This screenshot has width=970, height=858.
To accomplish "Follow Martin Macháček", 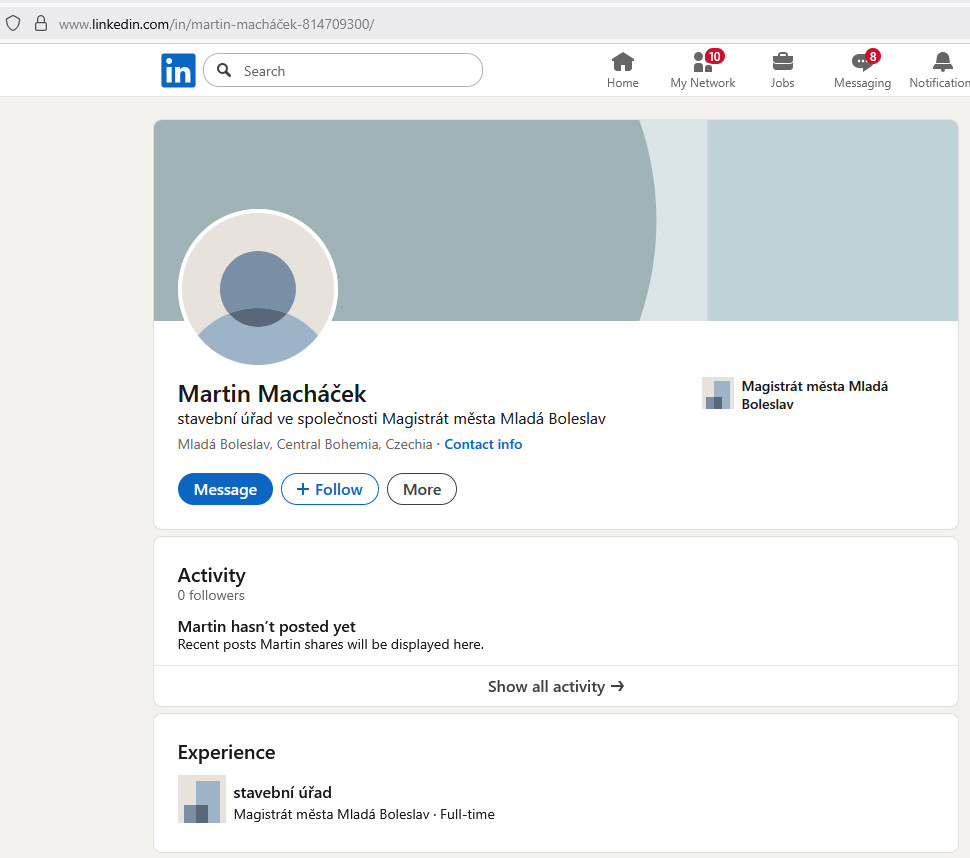I will tap(329, 489).
